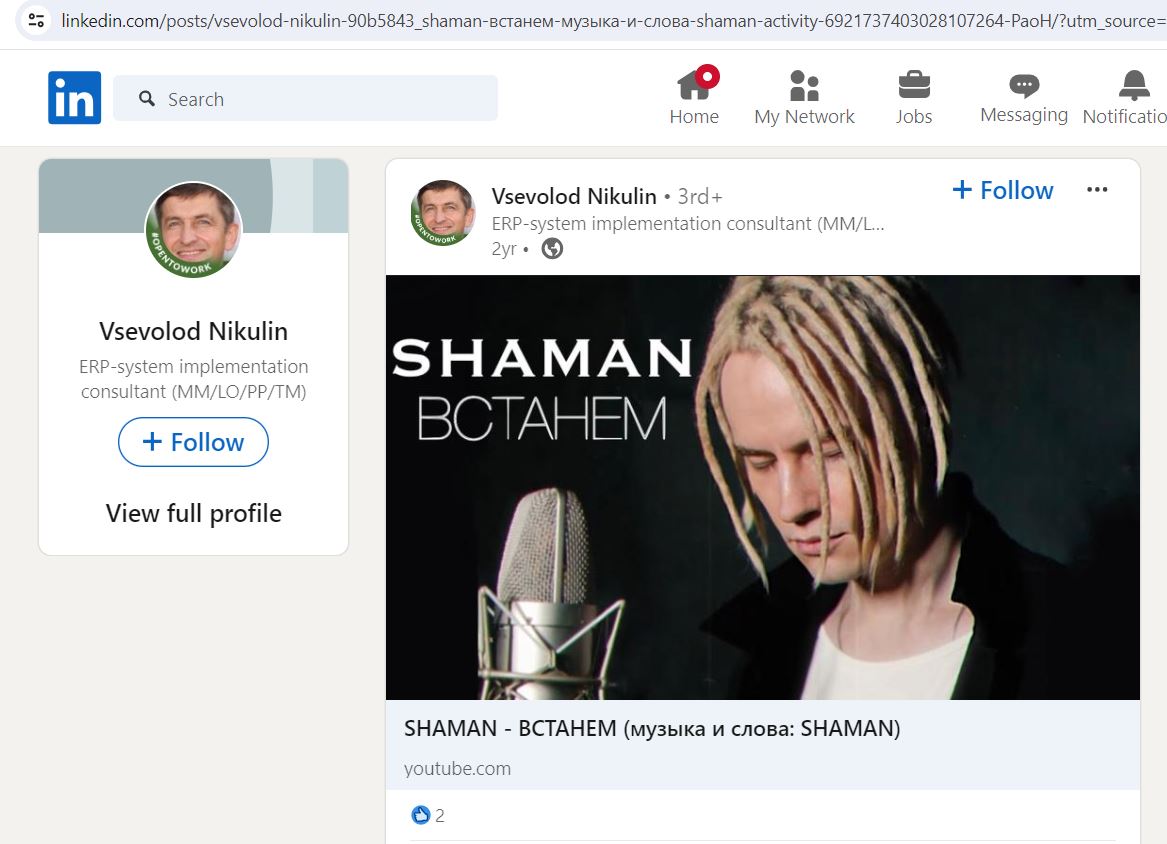Go to Home in the navigation bar

coord(694,97)
